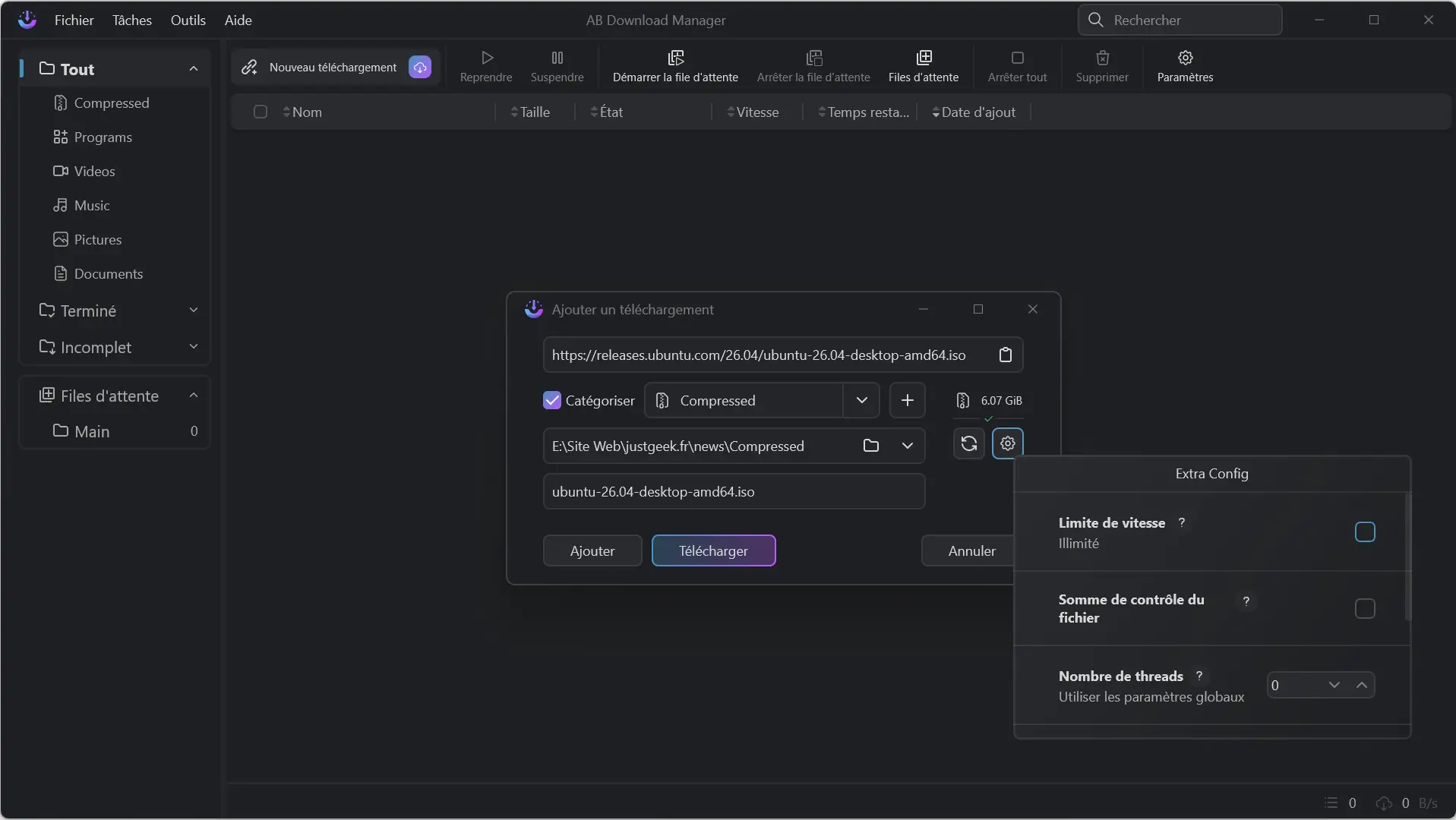Click the paste clipboard icon in URL field
1456x820 pixels.
pyautogui.click(x=1006, y=355)
